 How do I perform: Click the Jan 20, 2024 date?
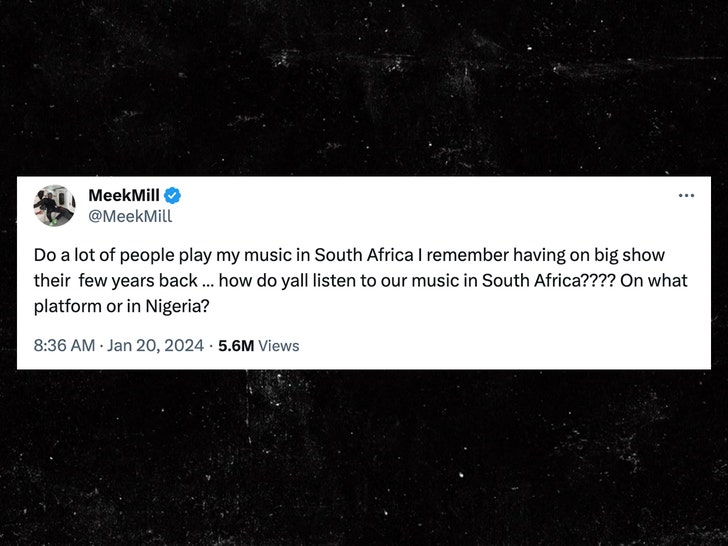[x=155, y=345]
